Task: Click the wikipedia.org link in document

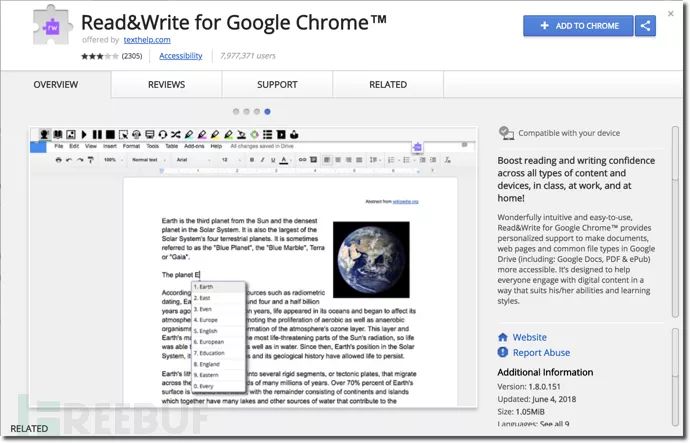Action: pyautogui.click(x=405, y=201)
